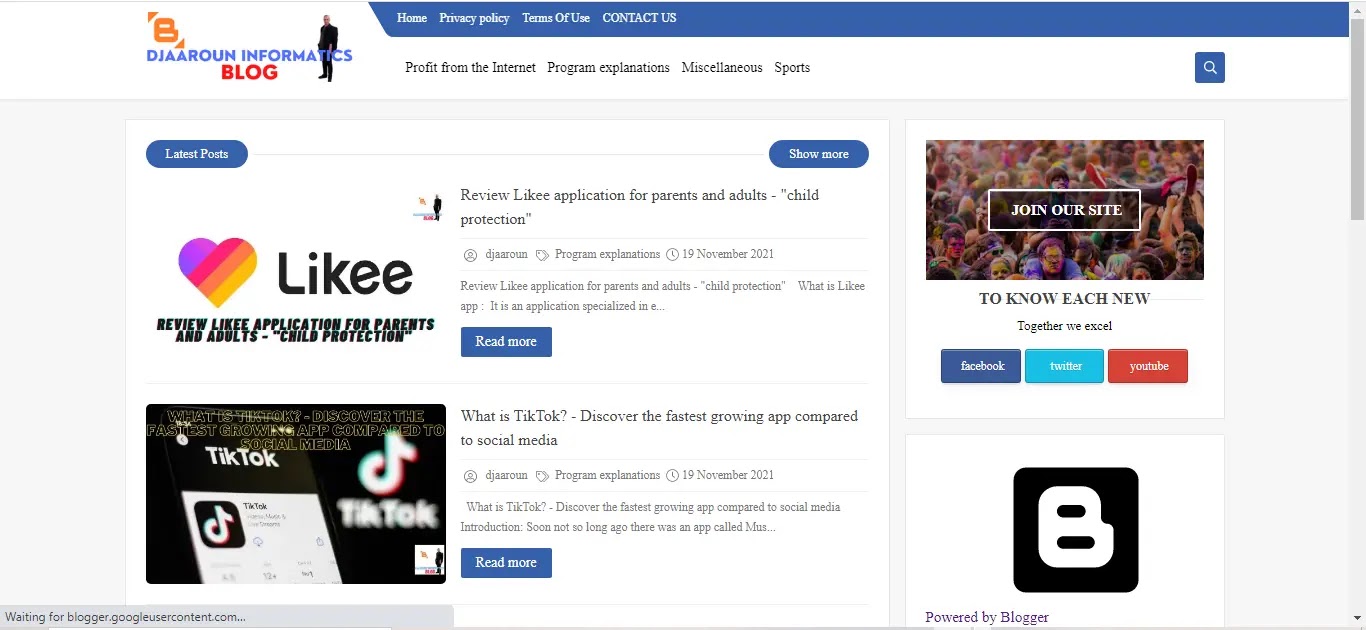
Task: Click Likee post excerpt text
Action: (x=662, y=296)
